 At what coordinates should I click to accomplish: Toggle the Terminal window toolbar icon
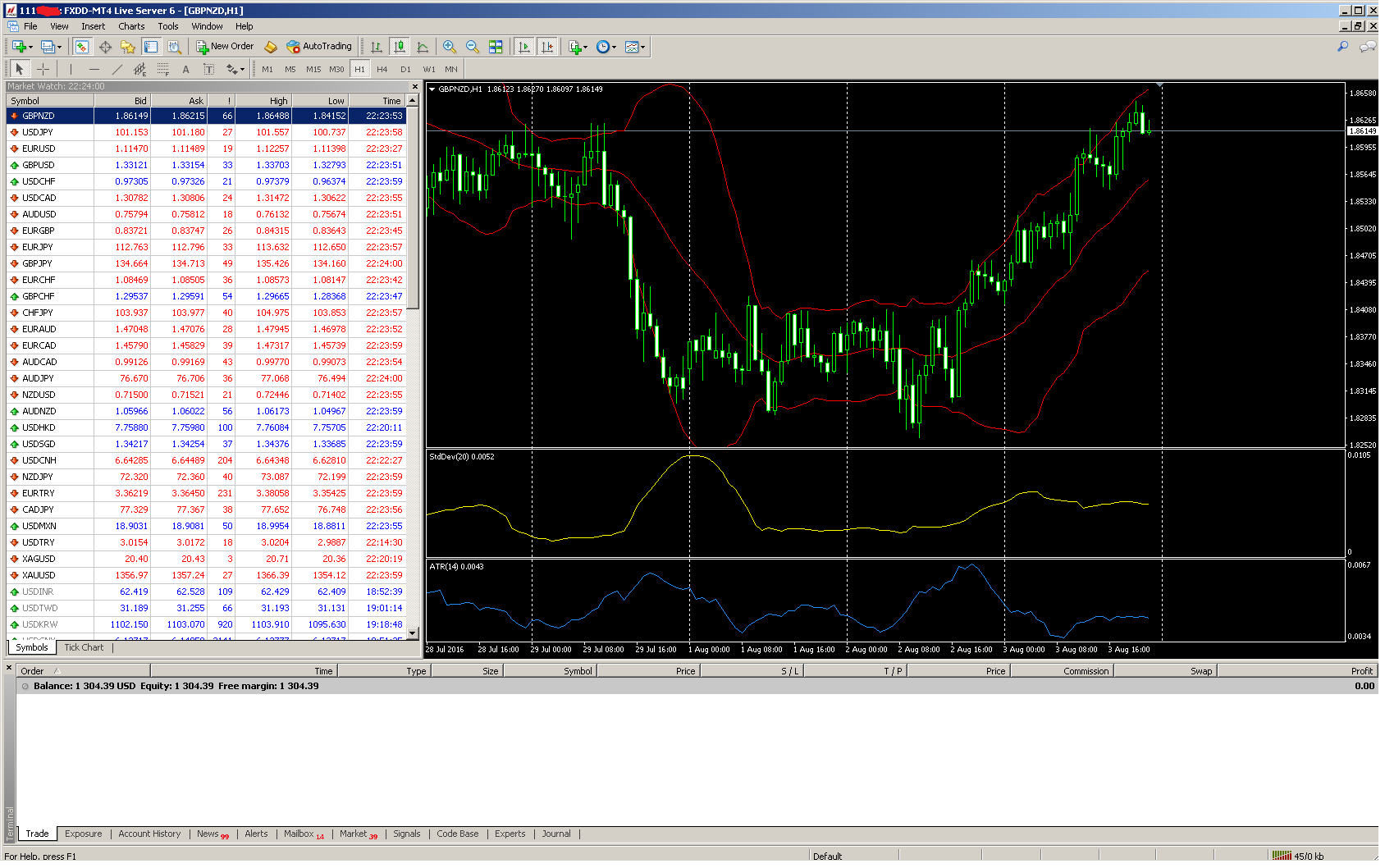pyautogui.click(x=150, y=47)
